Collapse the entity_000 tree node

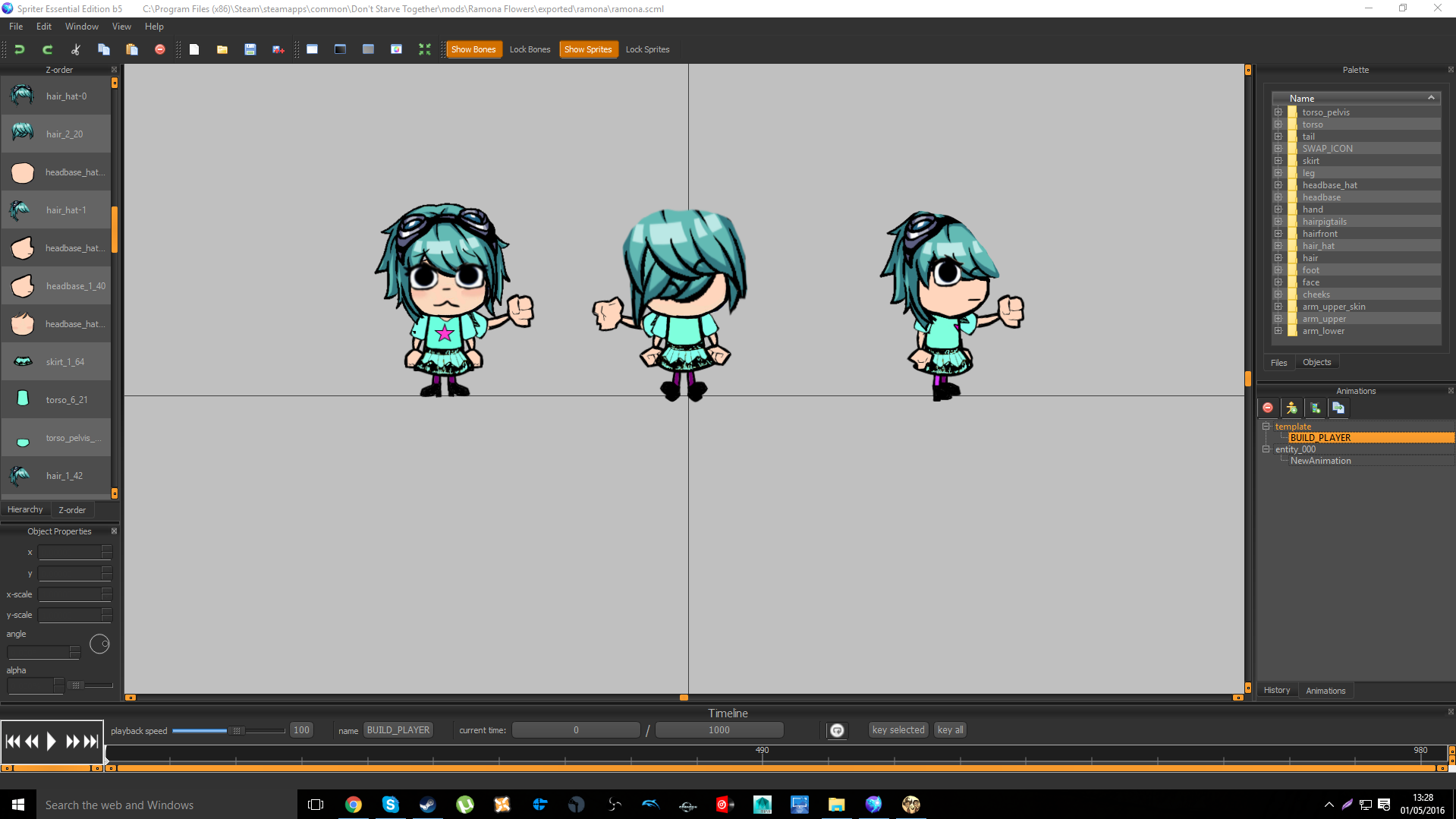coord(1266,449)
